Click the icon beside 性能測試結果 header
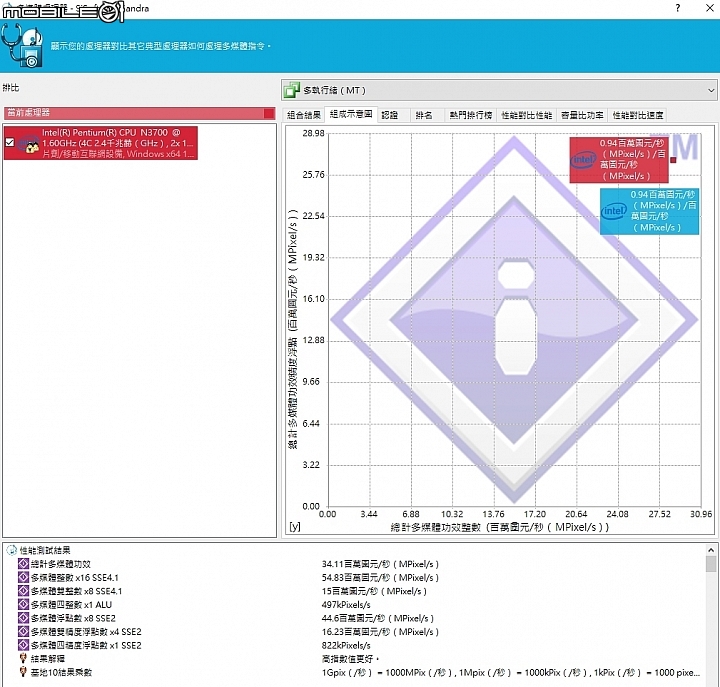Screen dimensions: 720x687 12,550
